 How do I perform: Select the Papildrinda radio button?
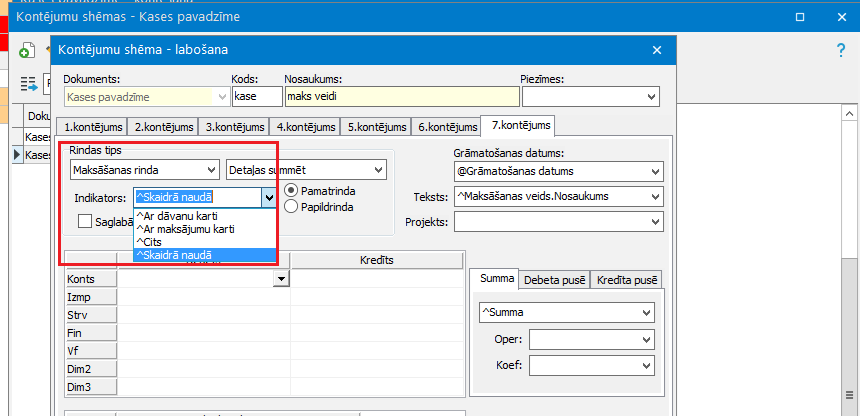292,206
